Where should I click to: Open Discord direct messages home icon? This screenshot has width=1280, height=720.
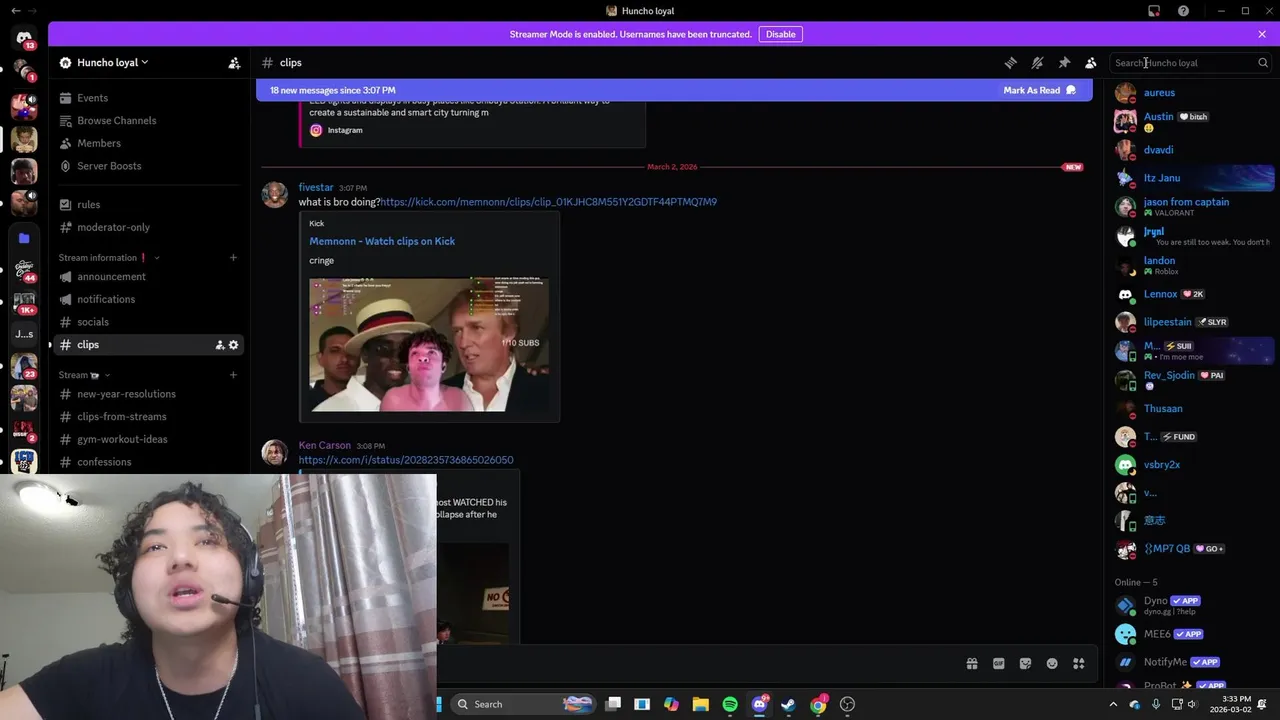point(24,38)
